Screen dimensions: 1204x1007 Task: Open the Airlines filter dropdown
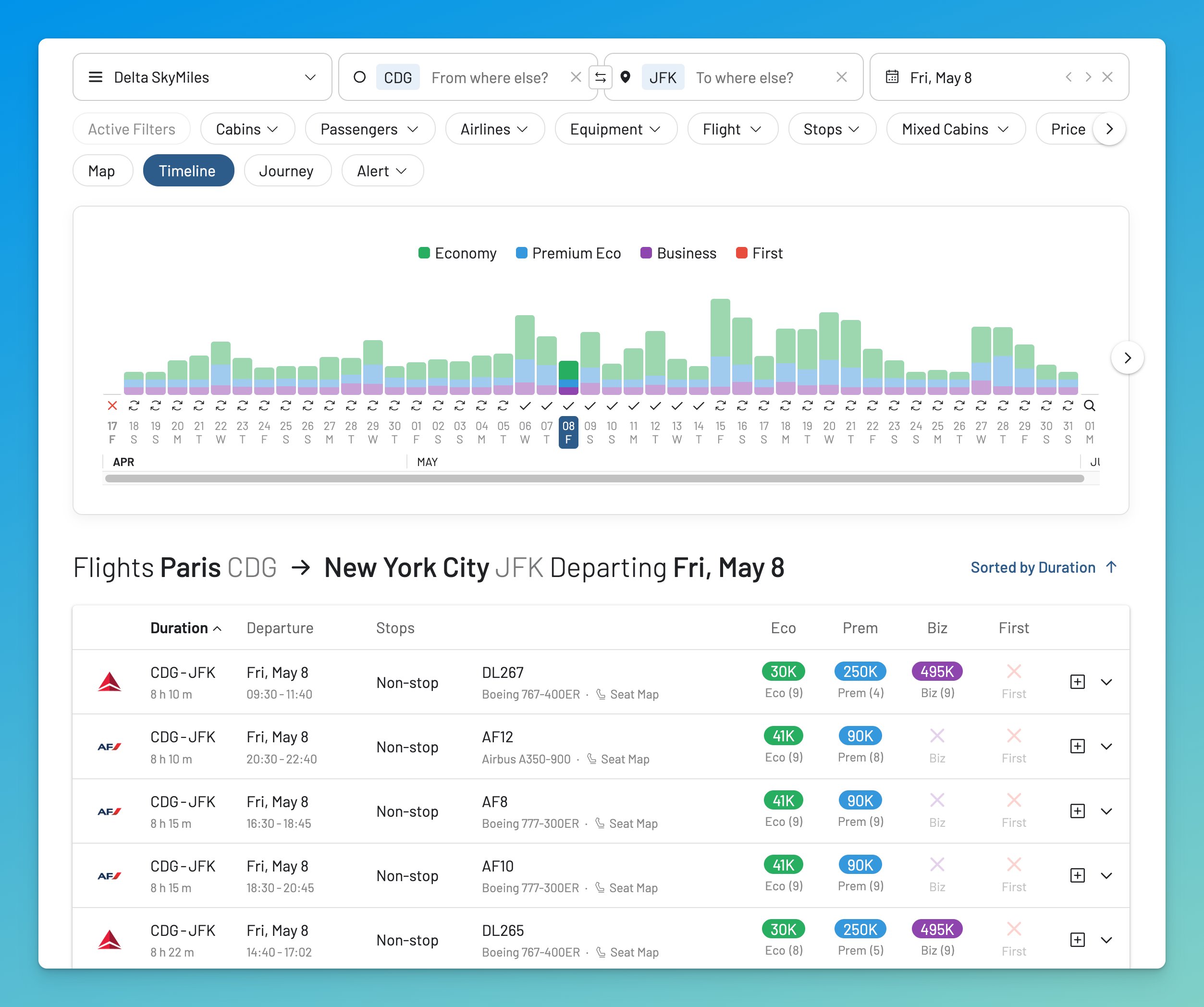click(494, 129)
